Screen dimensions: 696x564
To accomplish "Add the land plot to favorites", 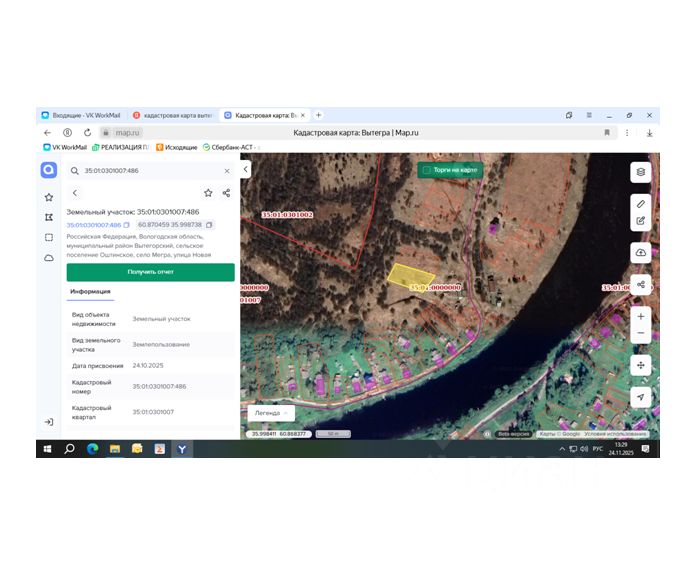I will tap(208, 193).
